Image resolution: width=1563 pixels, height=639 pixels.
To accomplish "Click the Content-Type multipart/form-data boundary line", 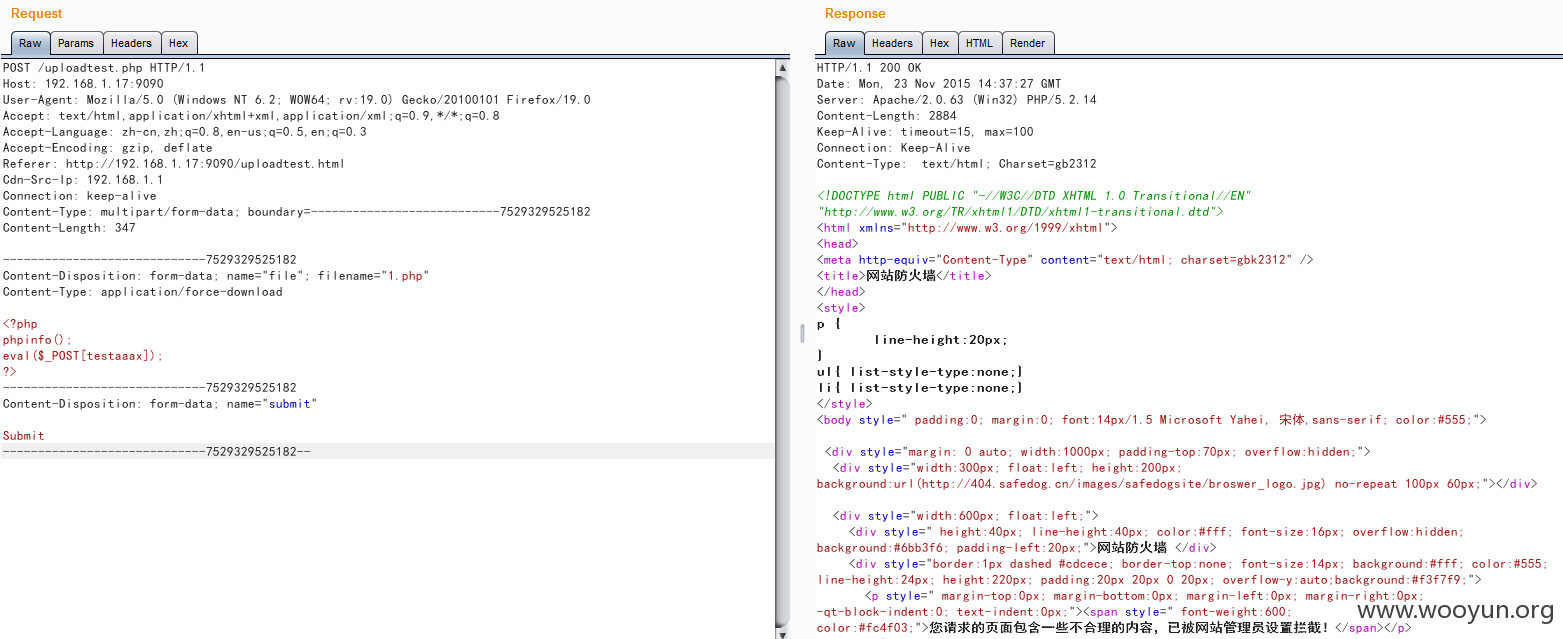I will point(296,212).
